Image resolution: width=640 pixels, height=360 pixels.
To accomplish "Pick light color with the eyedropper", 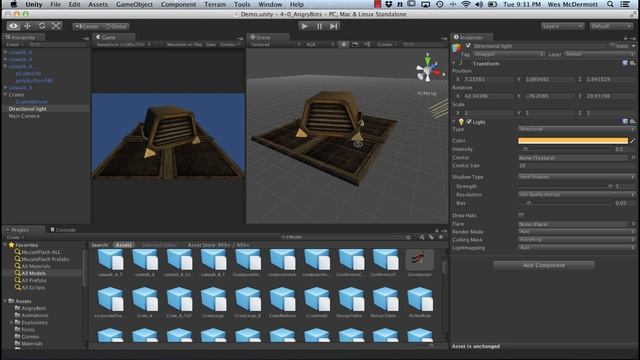I will (633, 140).
